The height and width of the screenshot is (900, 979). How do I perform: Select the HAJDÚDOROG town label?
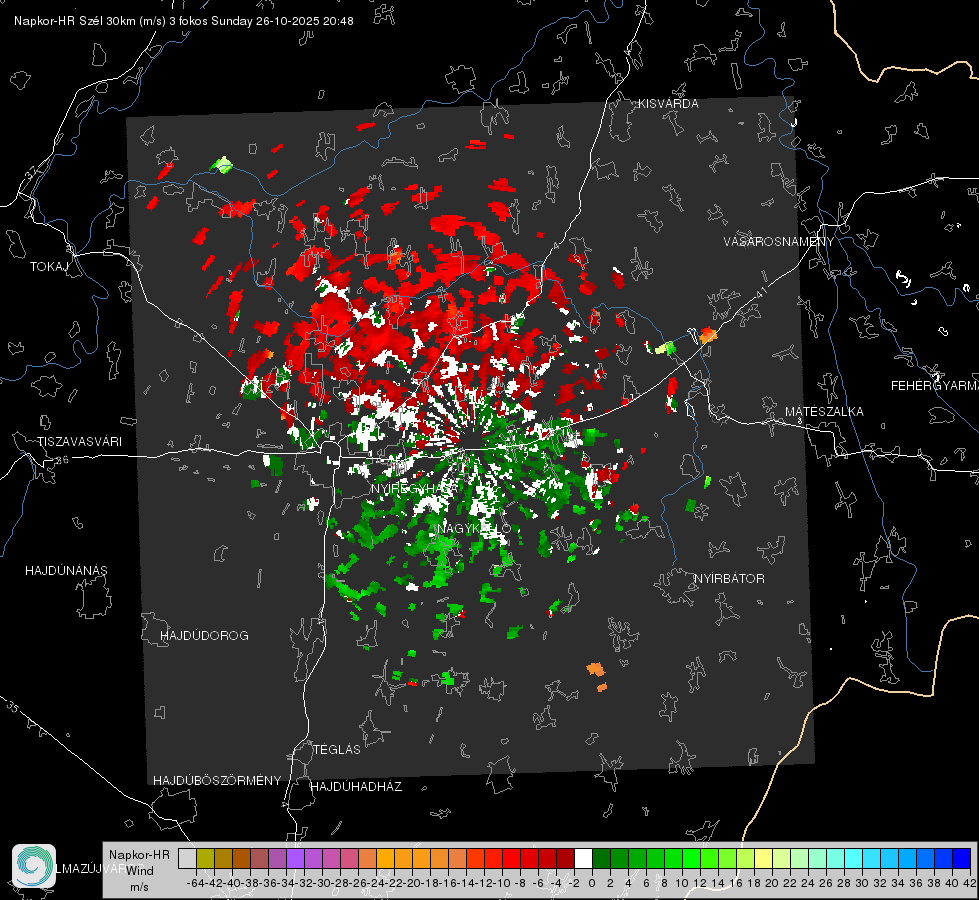pyautogui.click(x=204, y=636)
